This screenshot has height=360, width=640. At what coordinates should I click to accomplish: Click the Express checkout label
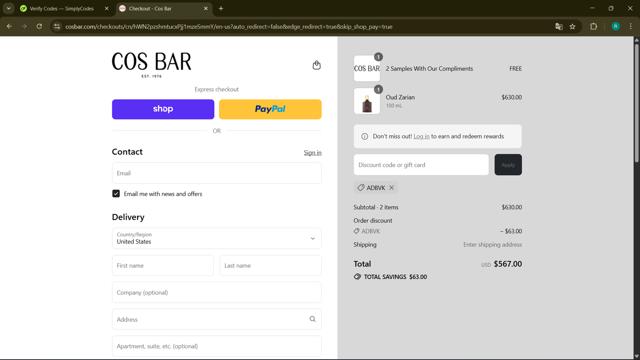click(216, 89)
